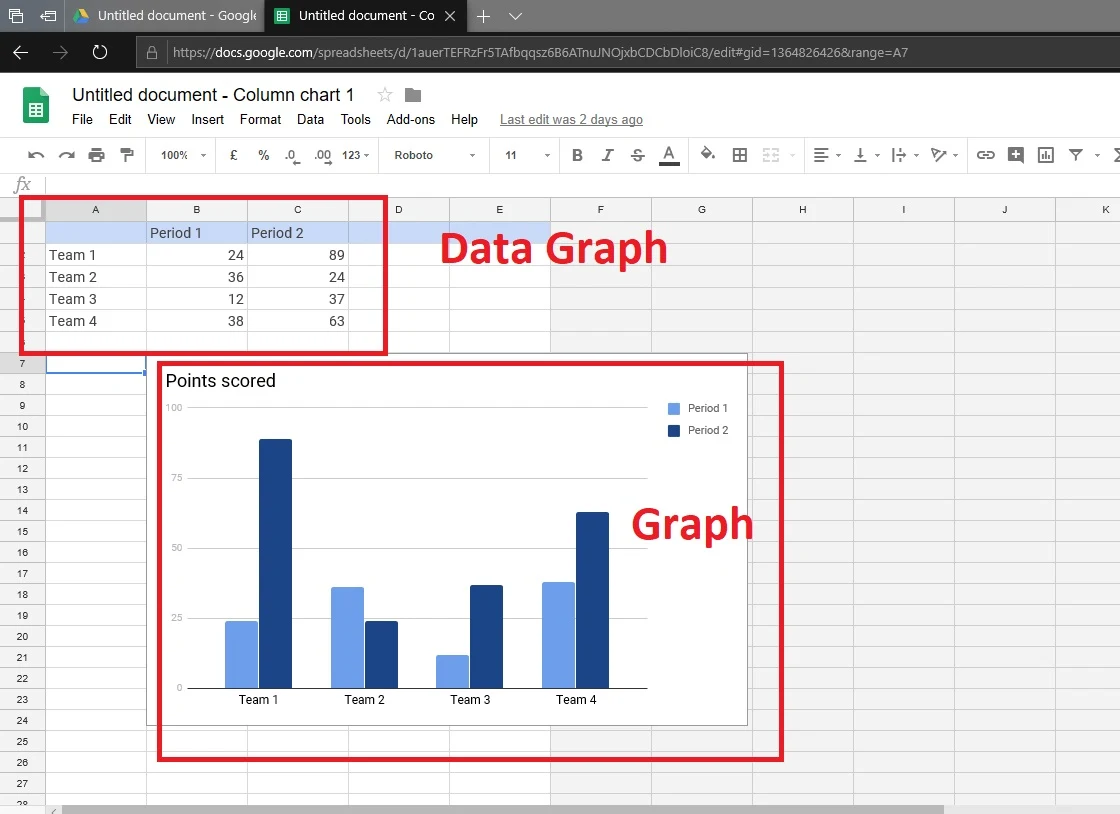
Task: Toggle strikethrough formatting
Action: coord(637,155)
